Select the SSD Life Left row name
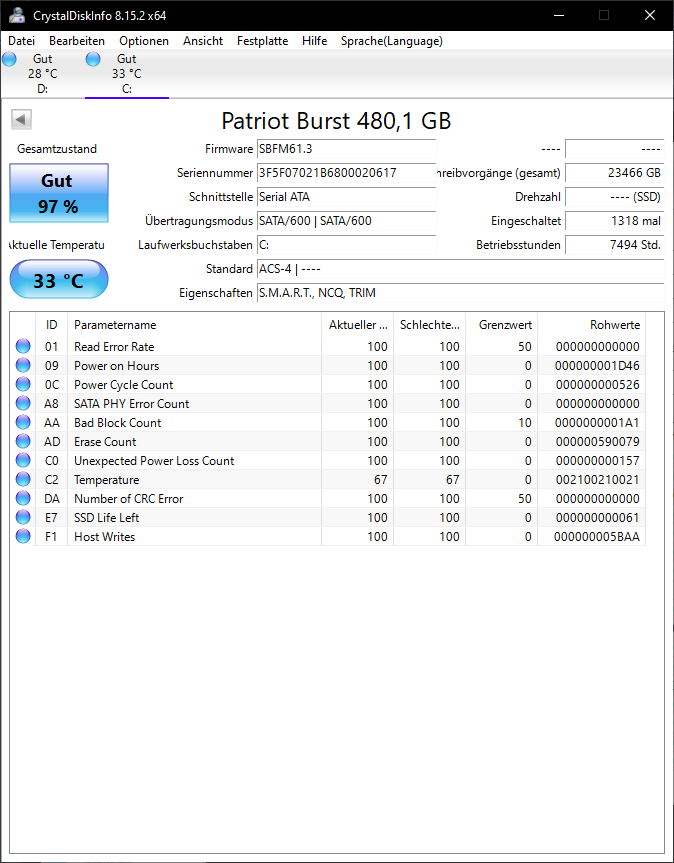Image resolution: width=674 pixels, height=863 pixels. (x=107, y=517)
